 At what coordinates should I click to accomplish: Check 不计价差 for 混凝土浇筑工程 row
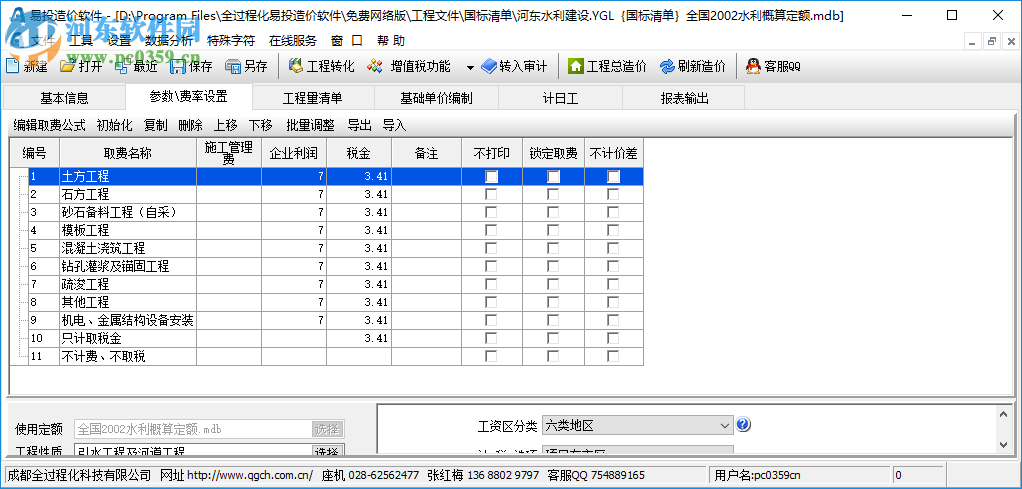613,248
